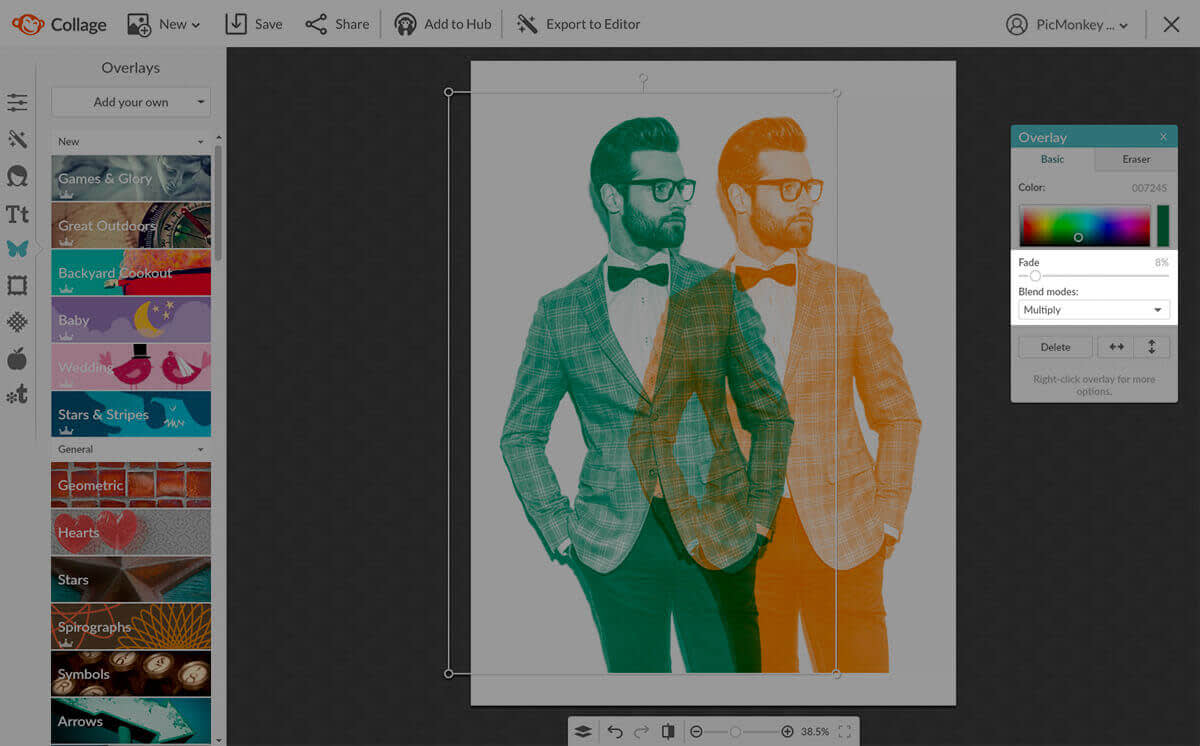Screen dimensions: 1200x746
Task: Open the Overlays butterfly tool
Action: 17,249
